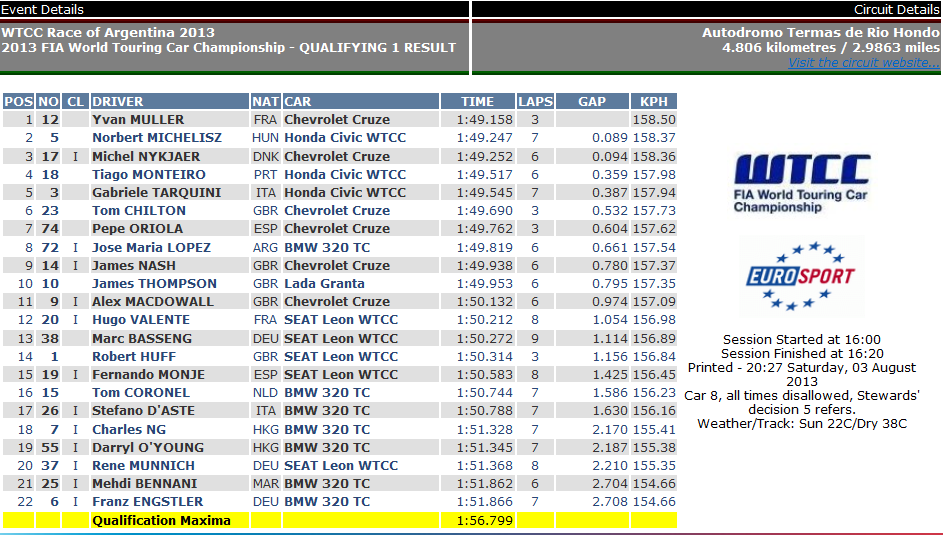The width and height of the screenshot is (945, 535).
Task: Open the 'Visit the circuit website...' link
Action: click(x=863, y=63)
